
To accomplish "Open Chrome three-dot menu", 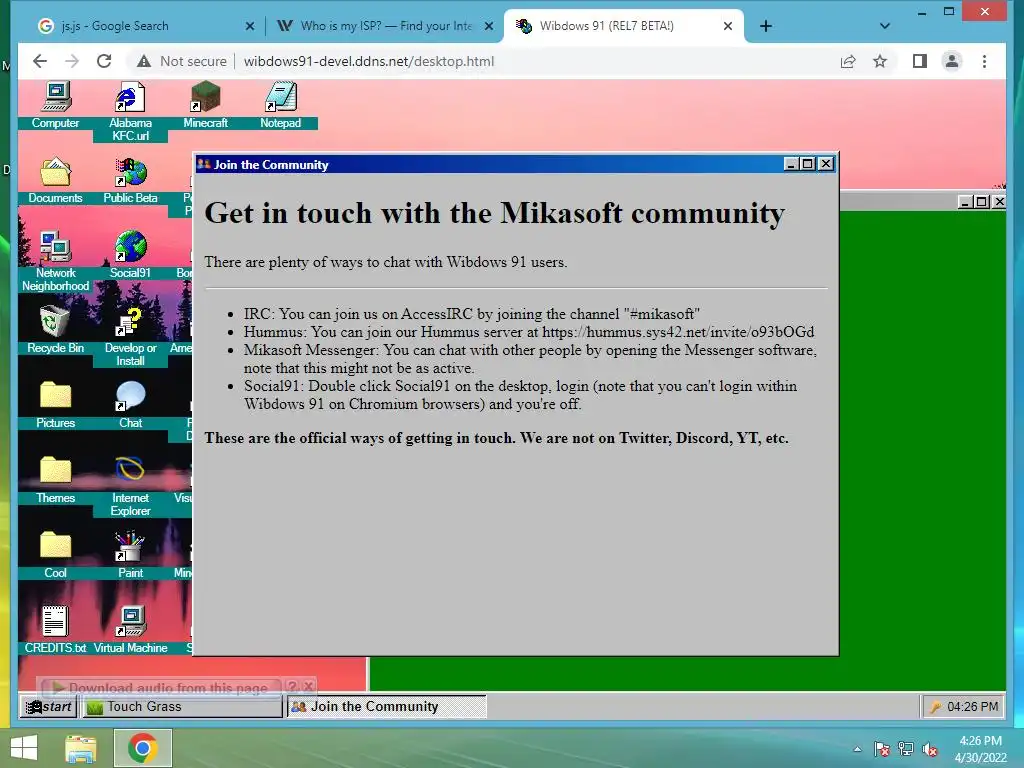I will 984,61.
